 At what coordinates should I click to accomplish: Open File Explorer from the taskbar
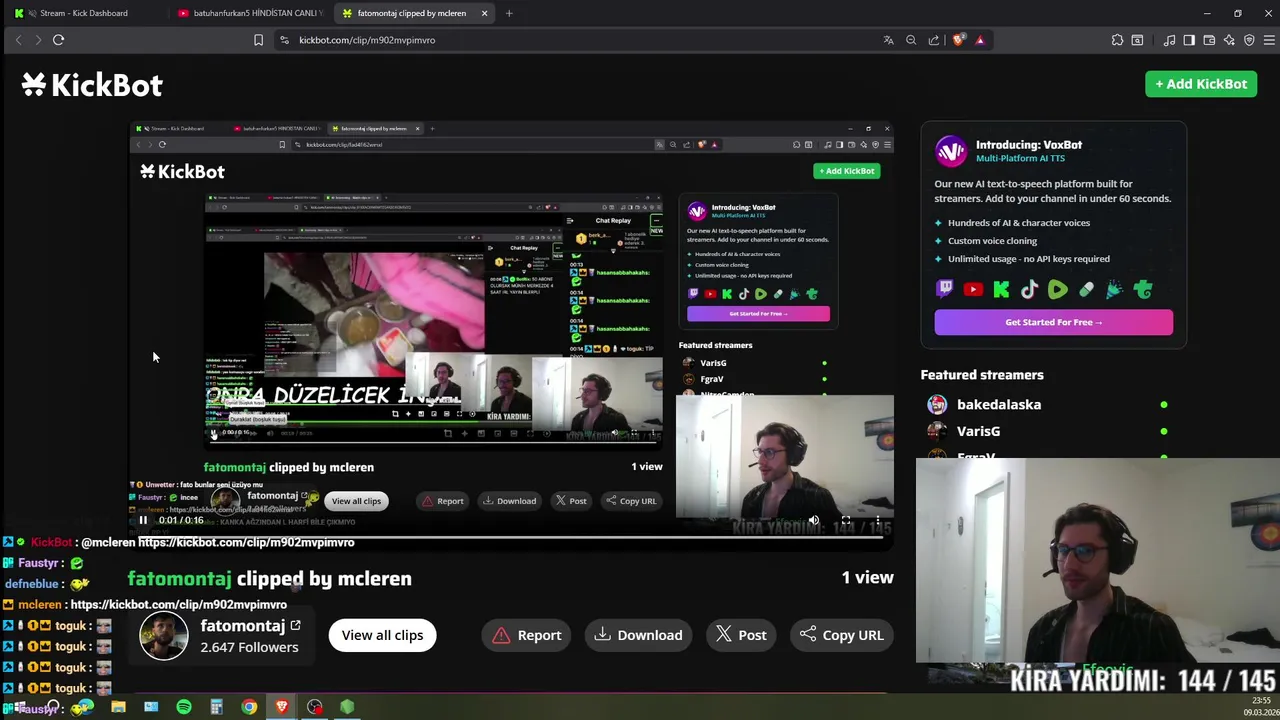pyautogui.click(x=118, y=707)
